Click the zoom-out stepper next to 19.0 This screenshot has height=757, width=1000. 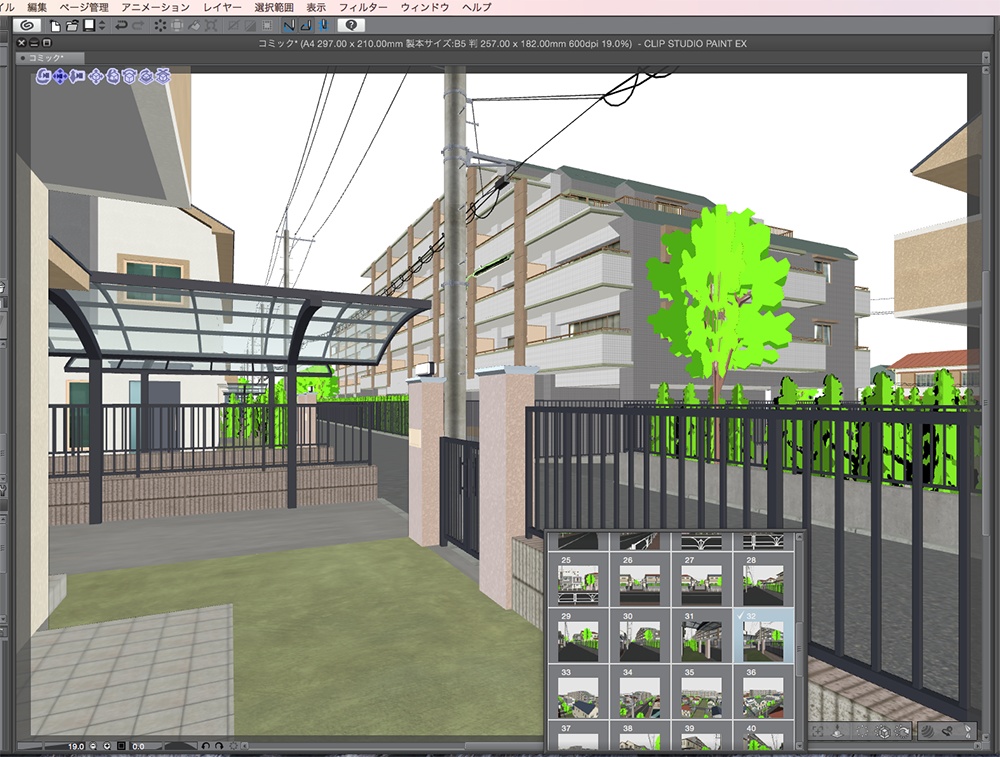coord(91,745)
